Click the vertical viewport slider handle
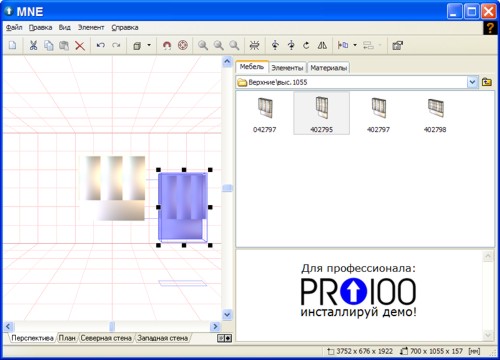This screenshot has width=500, height=360. 227,188
